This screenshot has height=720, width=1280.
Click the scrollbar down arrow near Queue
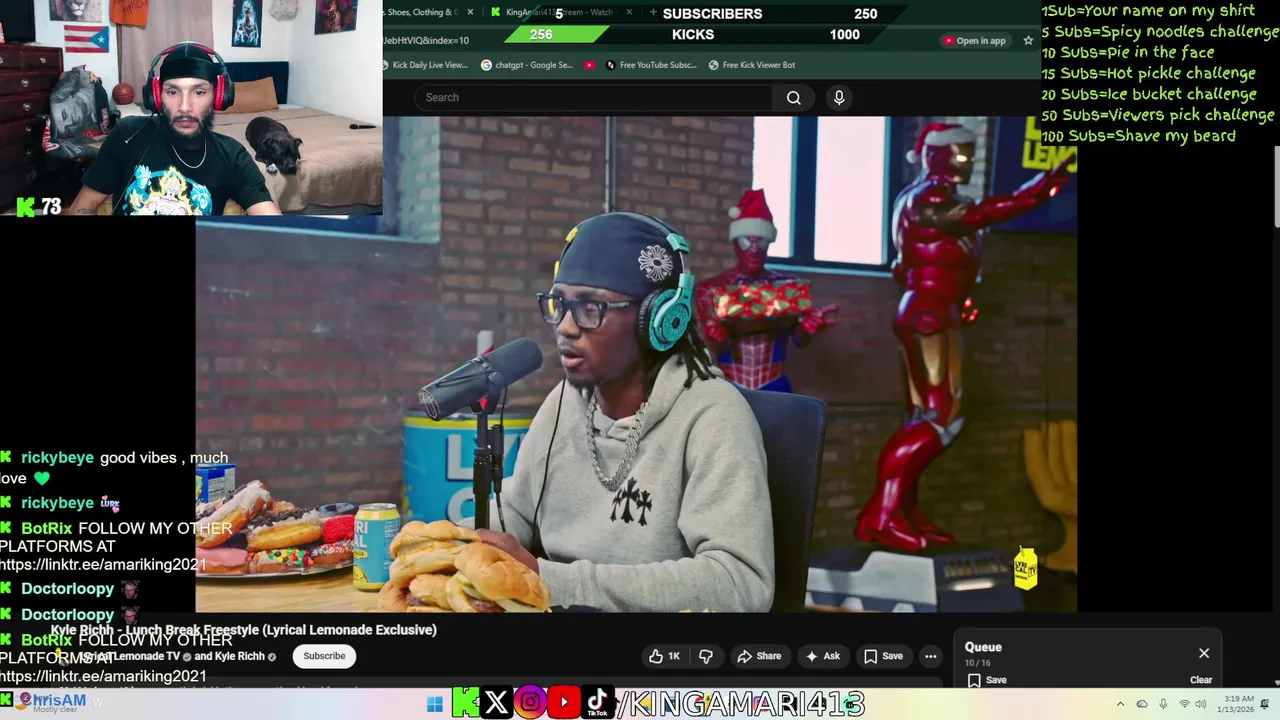pos(1276,682)
